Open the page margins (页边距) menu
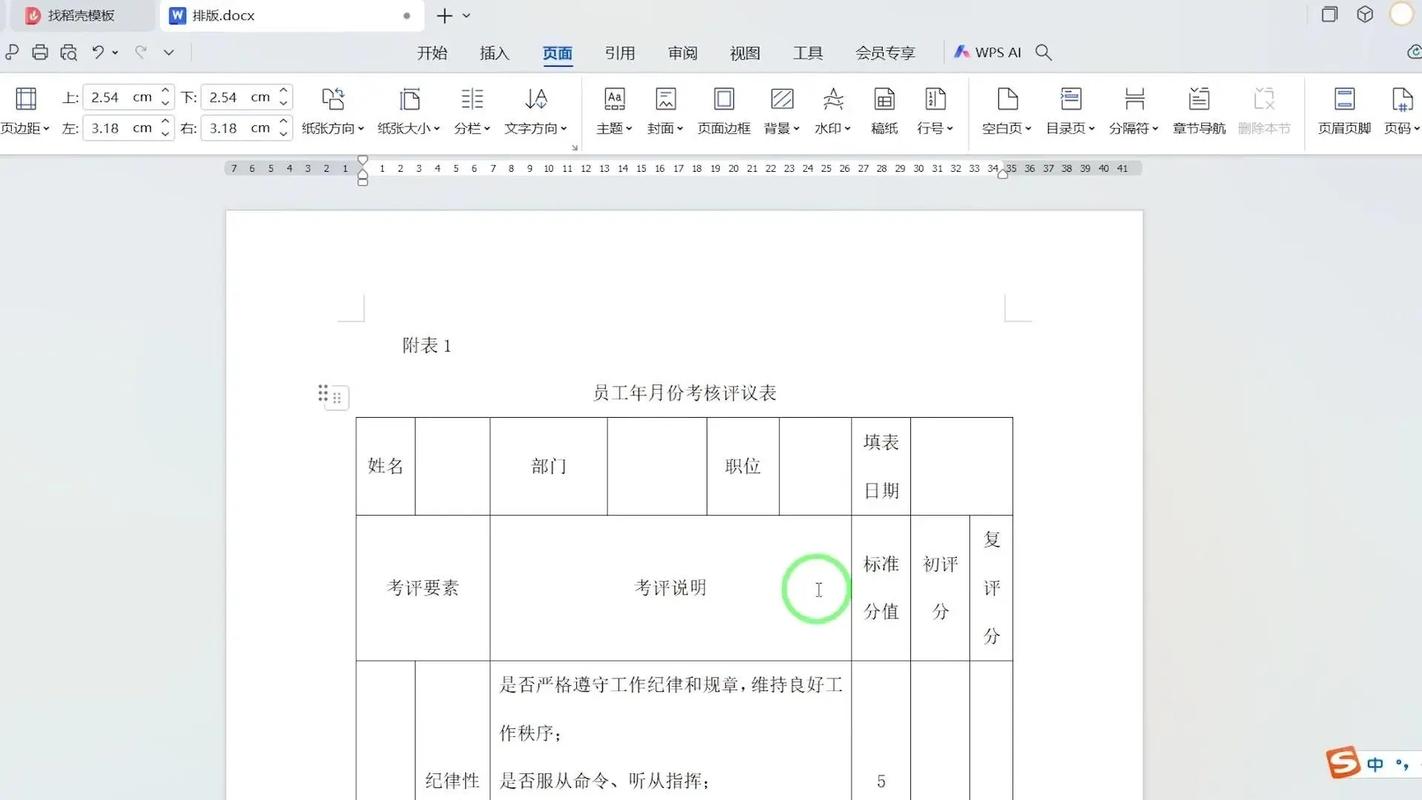 (x=24, y=110)
